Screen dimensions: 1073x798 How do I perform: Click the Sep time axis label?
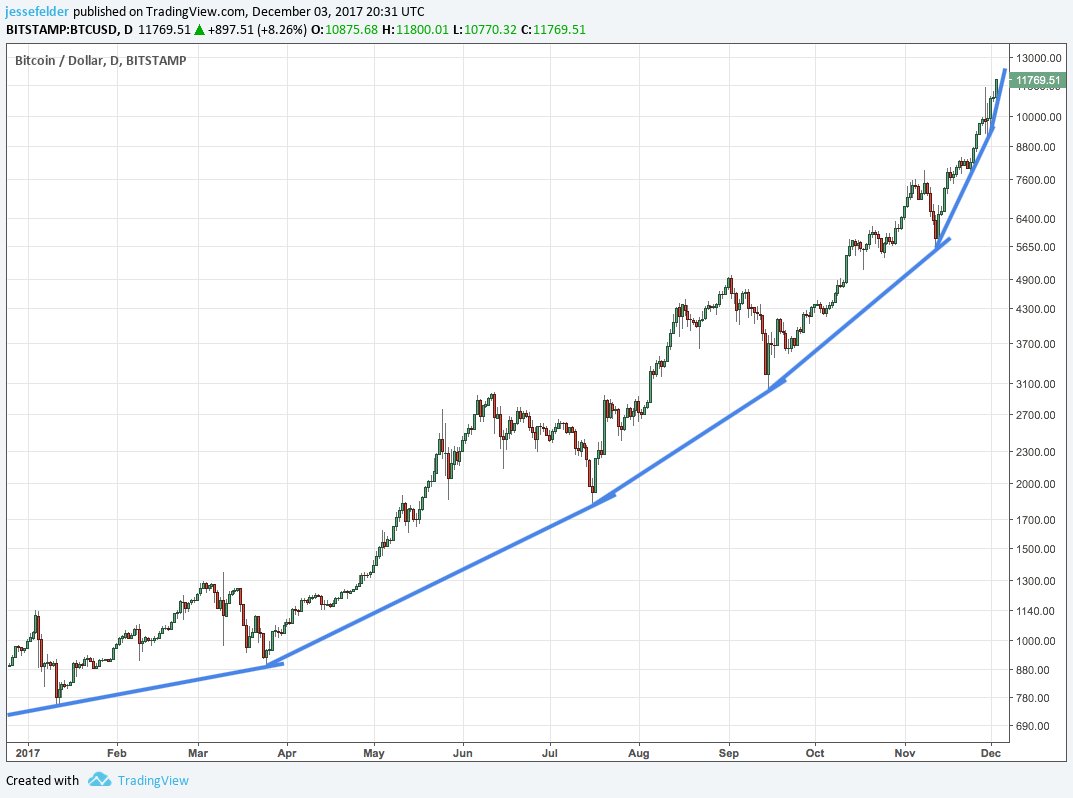(x=729, y=753)
